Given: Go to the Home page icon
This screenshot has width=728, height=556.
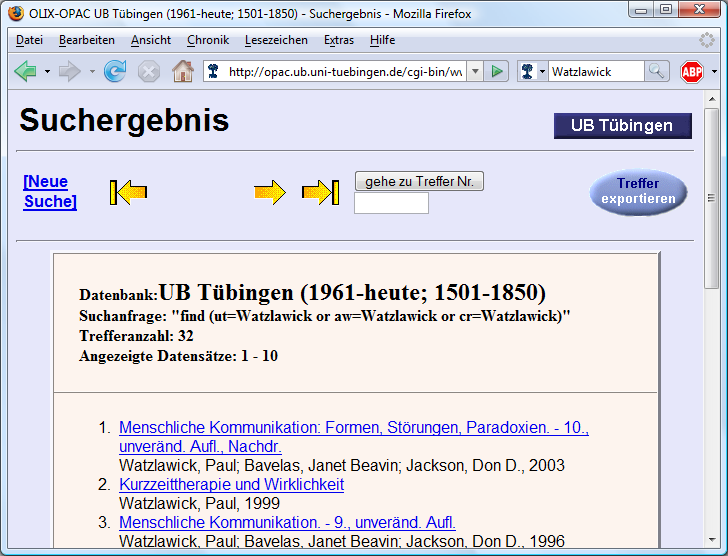Looking at the screenshot, I should [x=183, y=71].
